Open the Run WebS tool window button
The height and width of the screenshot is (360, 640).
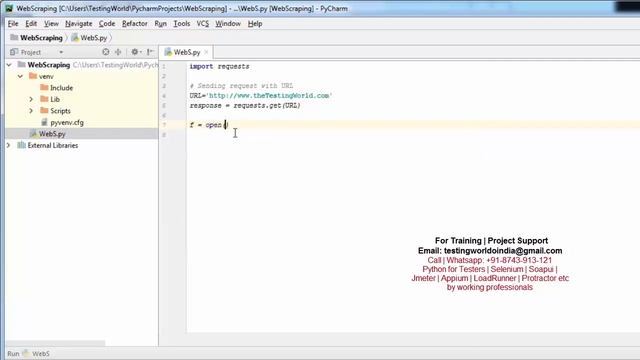tap(29, 353)
